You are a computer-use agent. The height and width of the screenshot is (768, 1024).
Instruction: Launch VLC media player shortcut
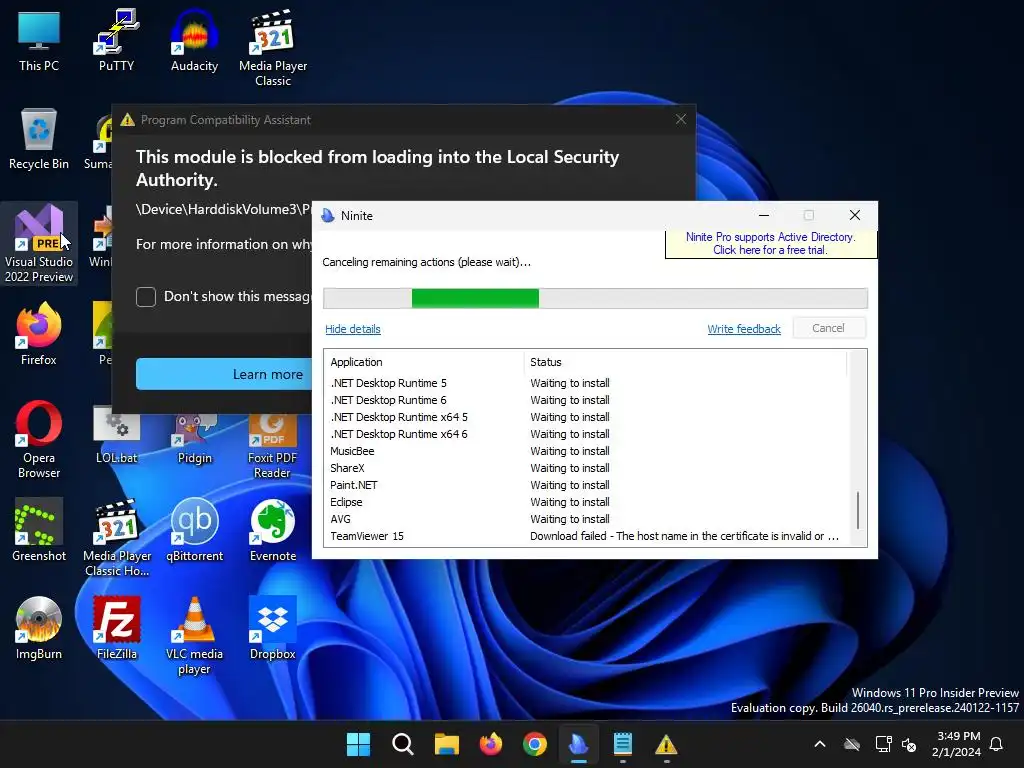194,636
